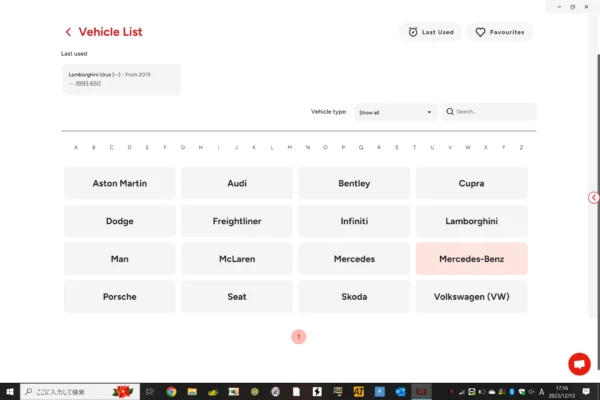Filter brands by letter V

pyautogui.click(x=450, y=147)
